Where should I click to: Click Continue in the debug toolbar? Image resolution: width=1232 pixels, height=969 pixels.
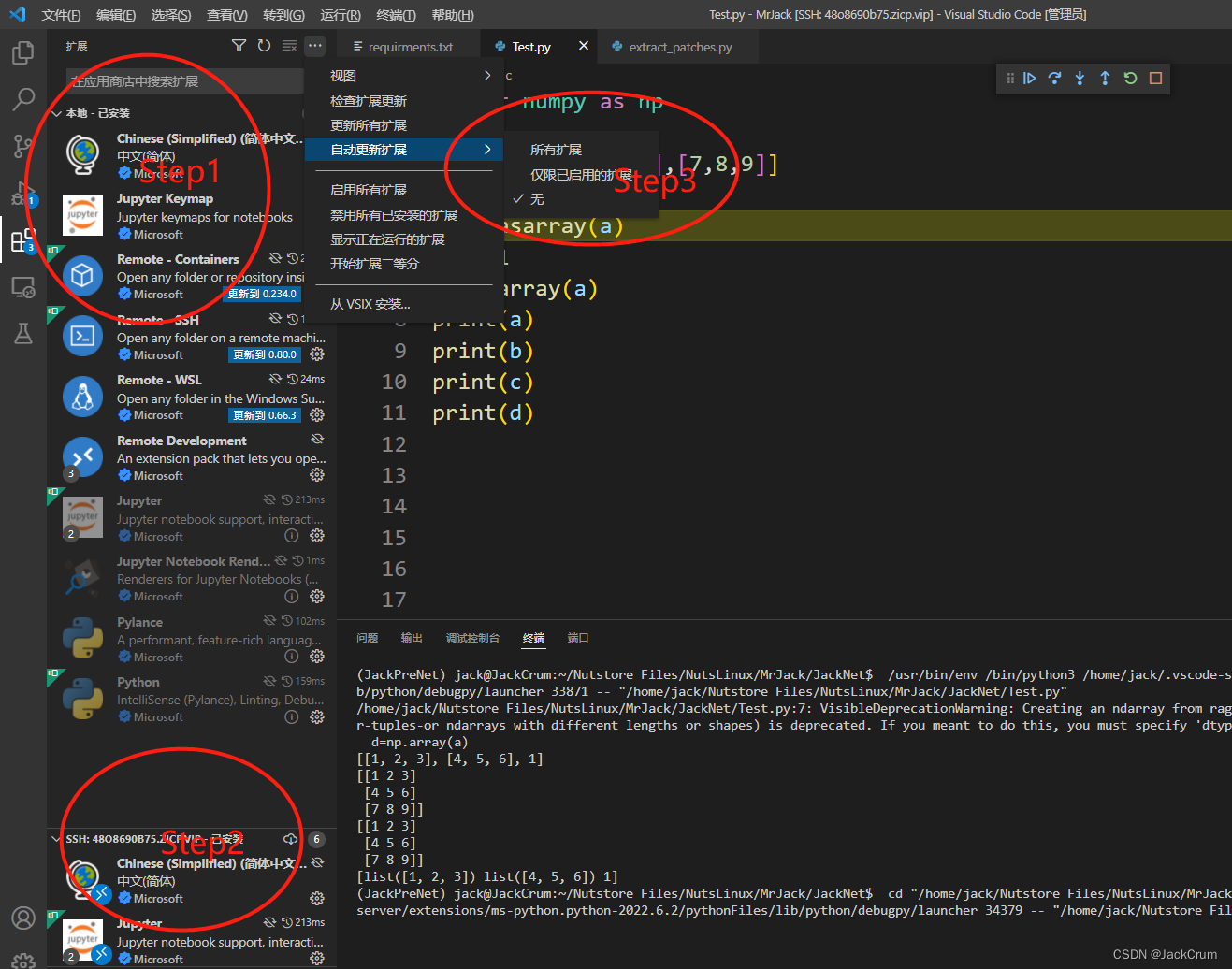pos(1029,79)
